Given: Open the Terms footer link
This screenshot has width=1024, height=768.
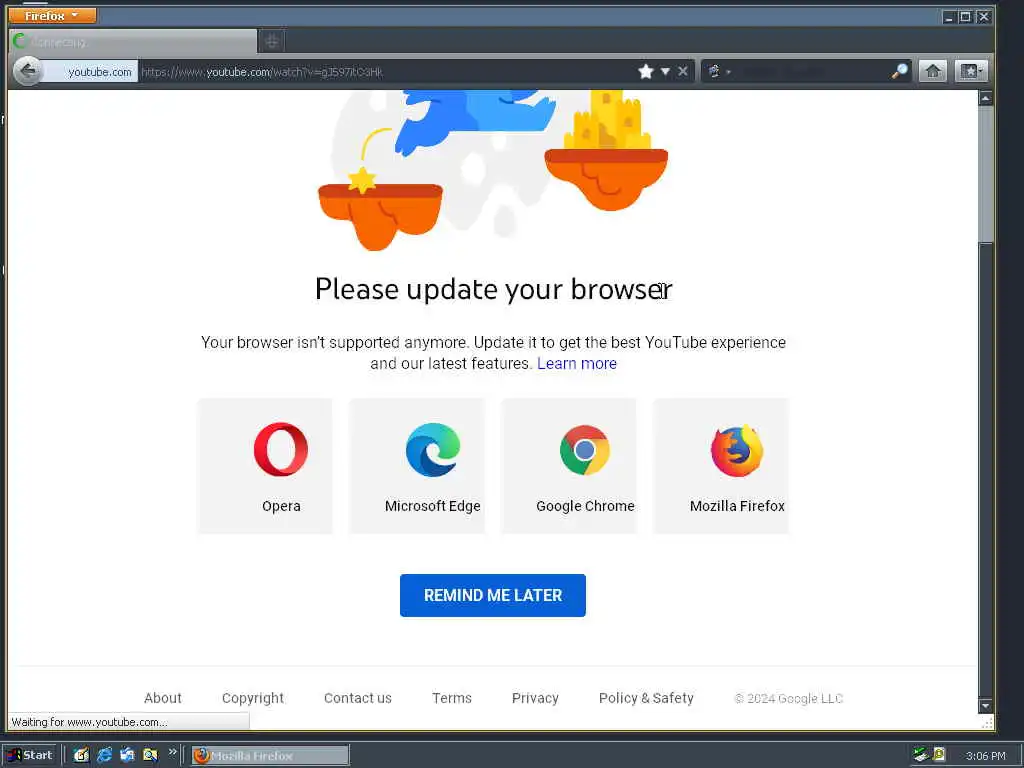Looking at the screenshot, I should click(x=452, y=698).
